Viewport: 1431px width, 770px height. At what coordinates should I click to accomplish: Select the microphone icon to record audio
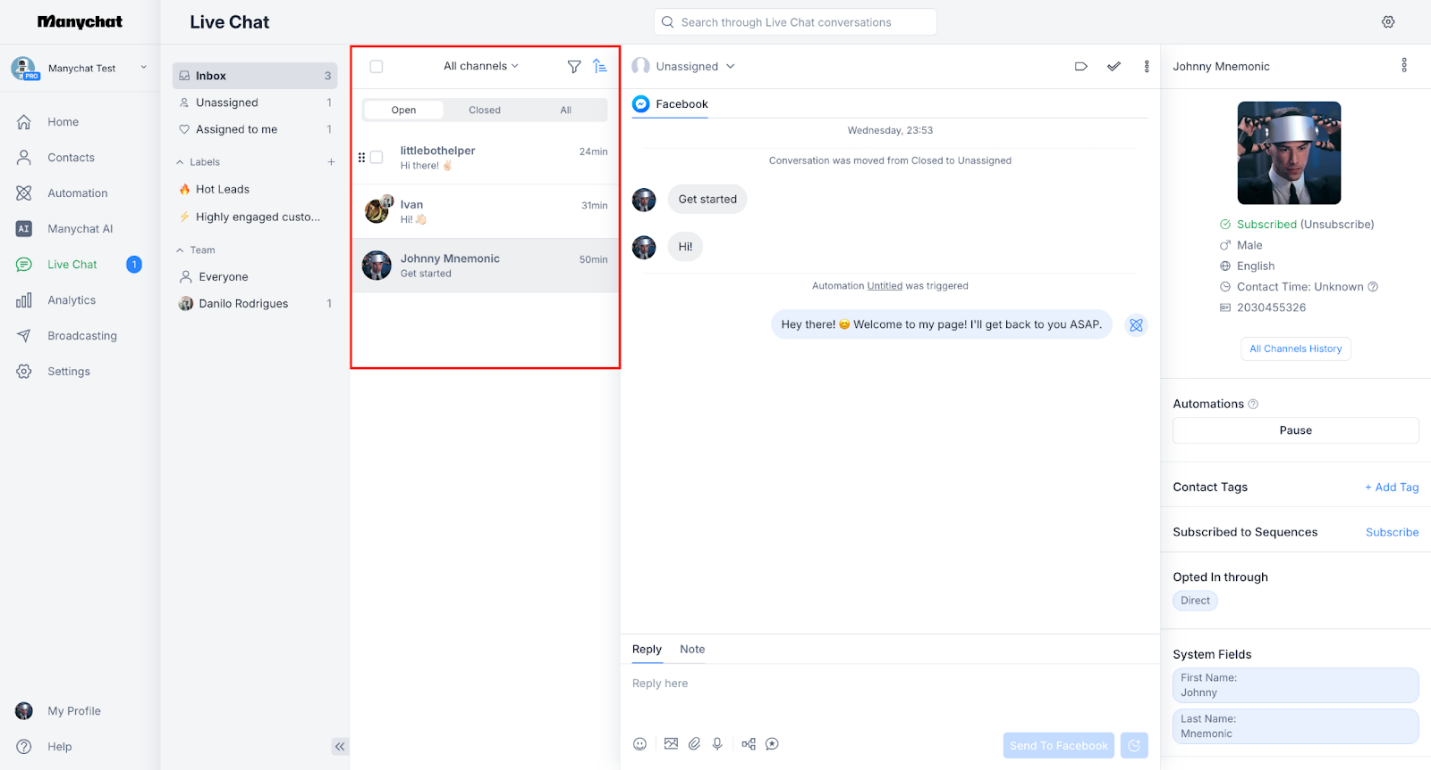(x=717, y=744)
